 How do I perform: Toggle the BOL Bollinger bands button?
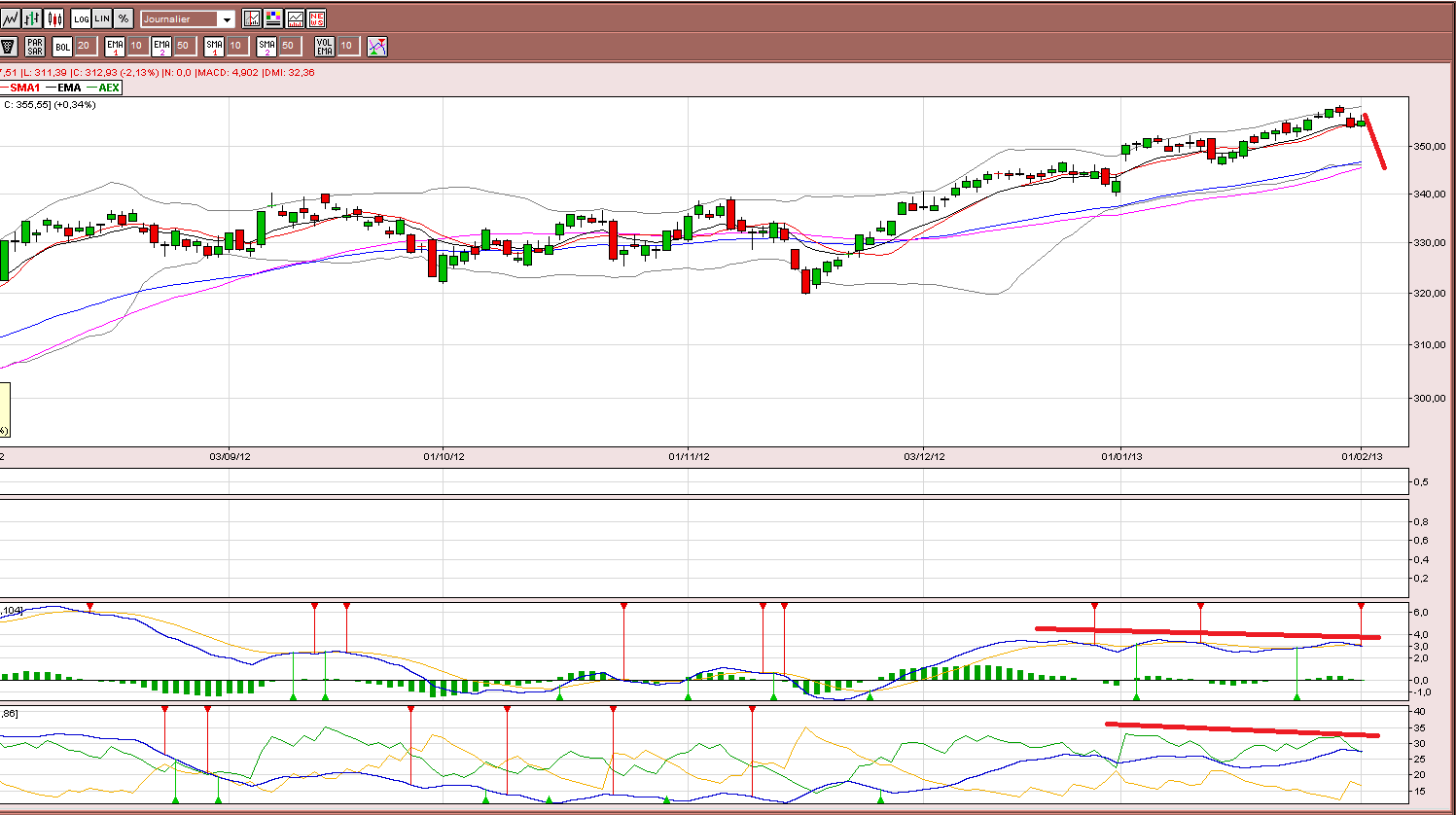62,46
